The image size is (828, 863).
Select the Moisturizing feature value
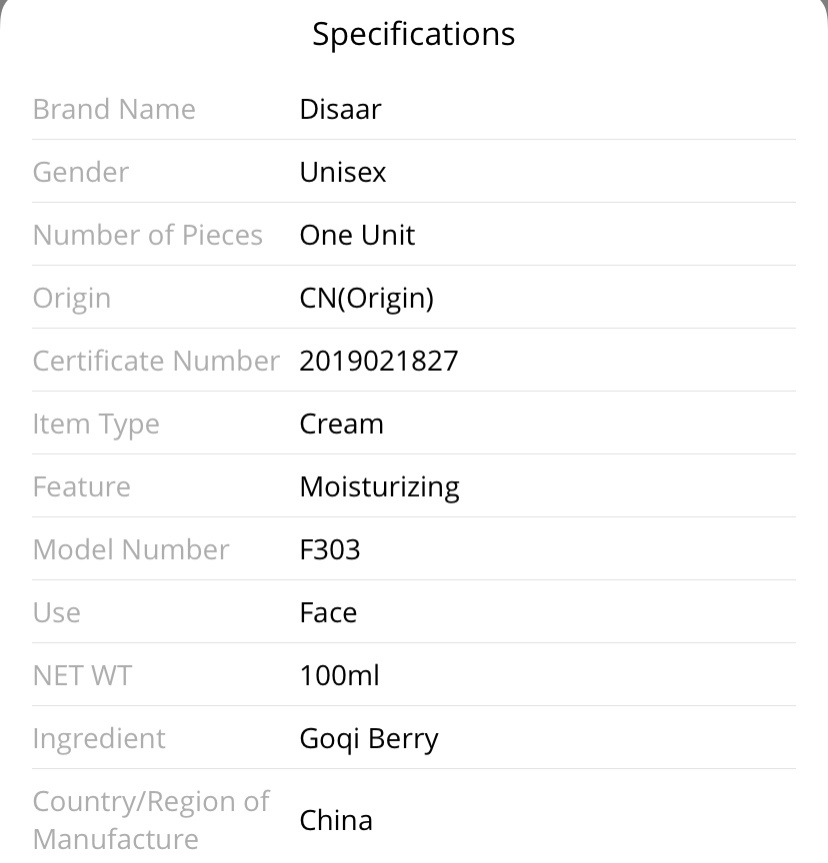(x=380, y=488)
